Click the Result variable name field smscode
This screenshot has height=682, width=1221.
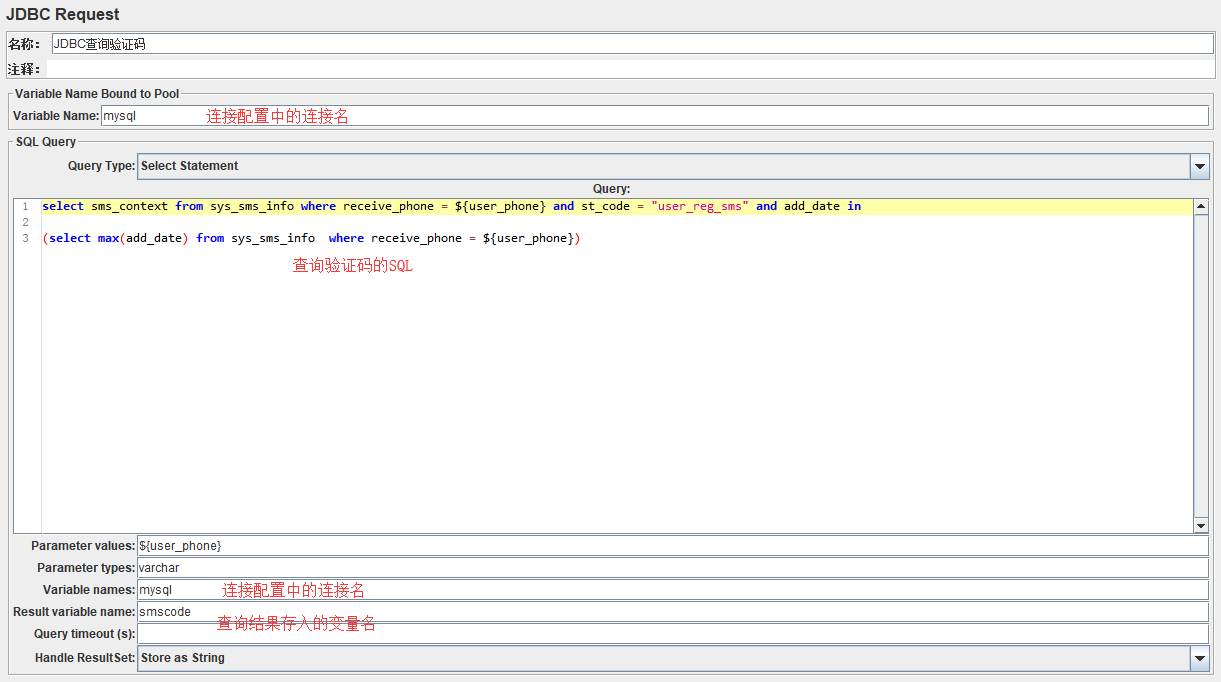[672, 612]
